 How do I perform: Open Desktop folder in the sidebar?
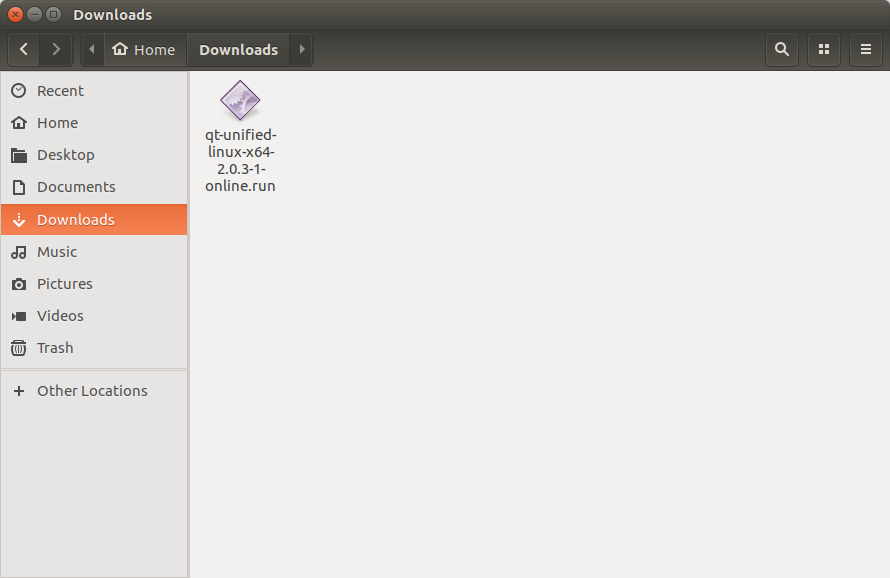click(94, 155)
